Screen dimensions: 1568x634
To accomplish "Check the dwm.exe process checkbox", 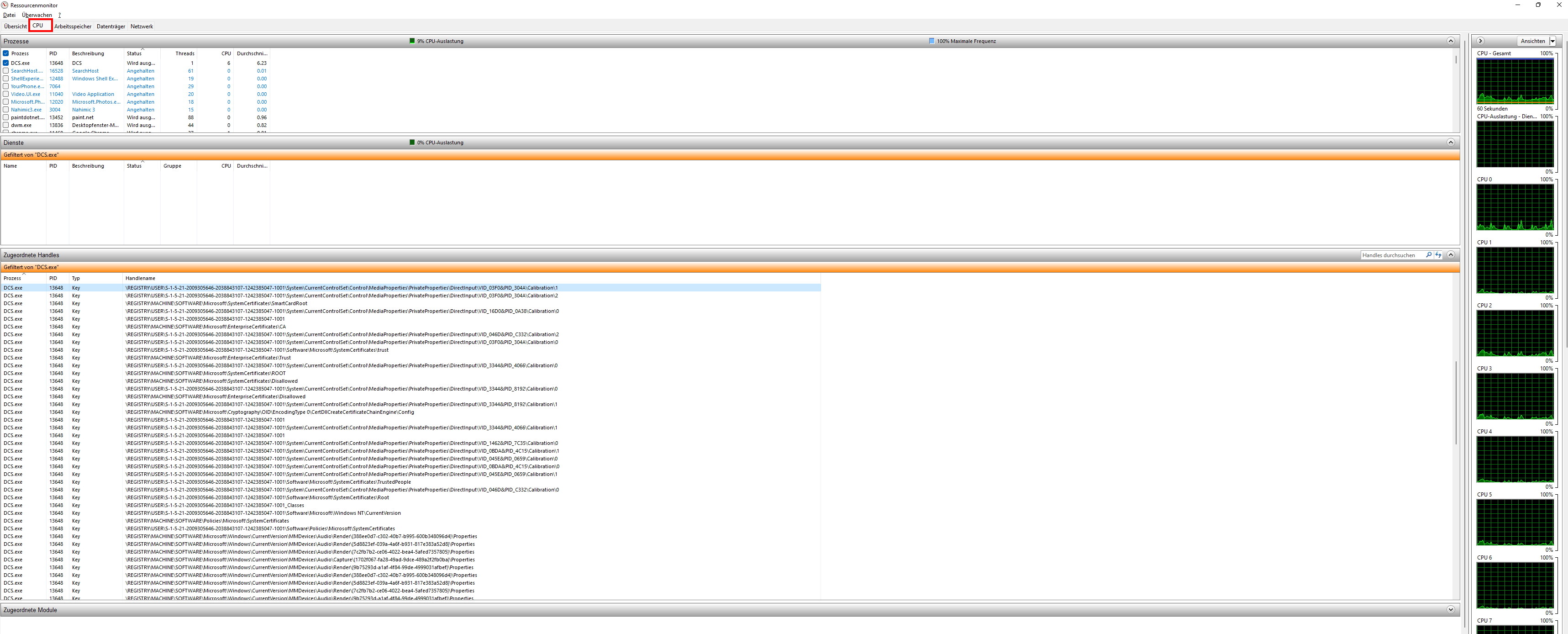I will [6, 126].
